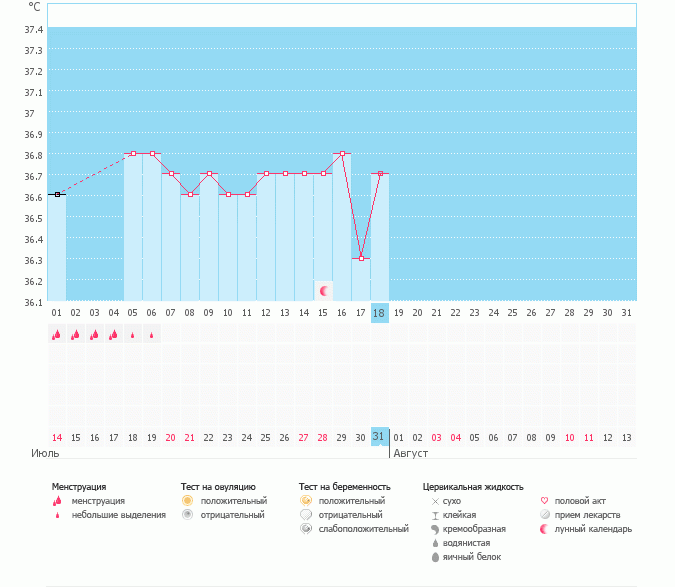Click the яичный белок legend icon

coord(434,557)
